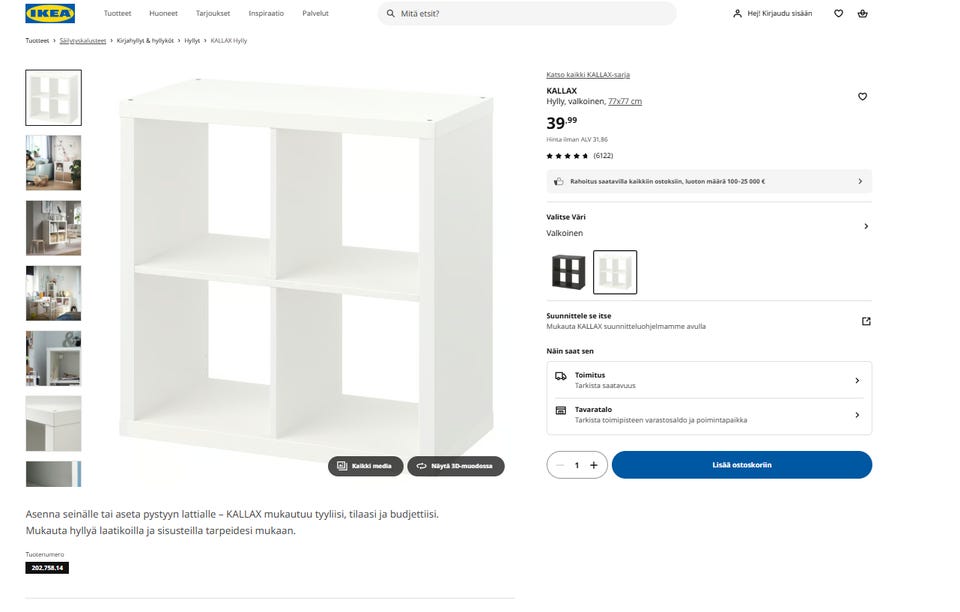Expand the Rahoitus financing banner chevron

coord(860,181)
